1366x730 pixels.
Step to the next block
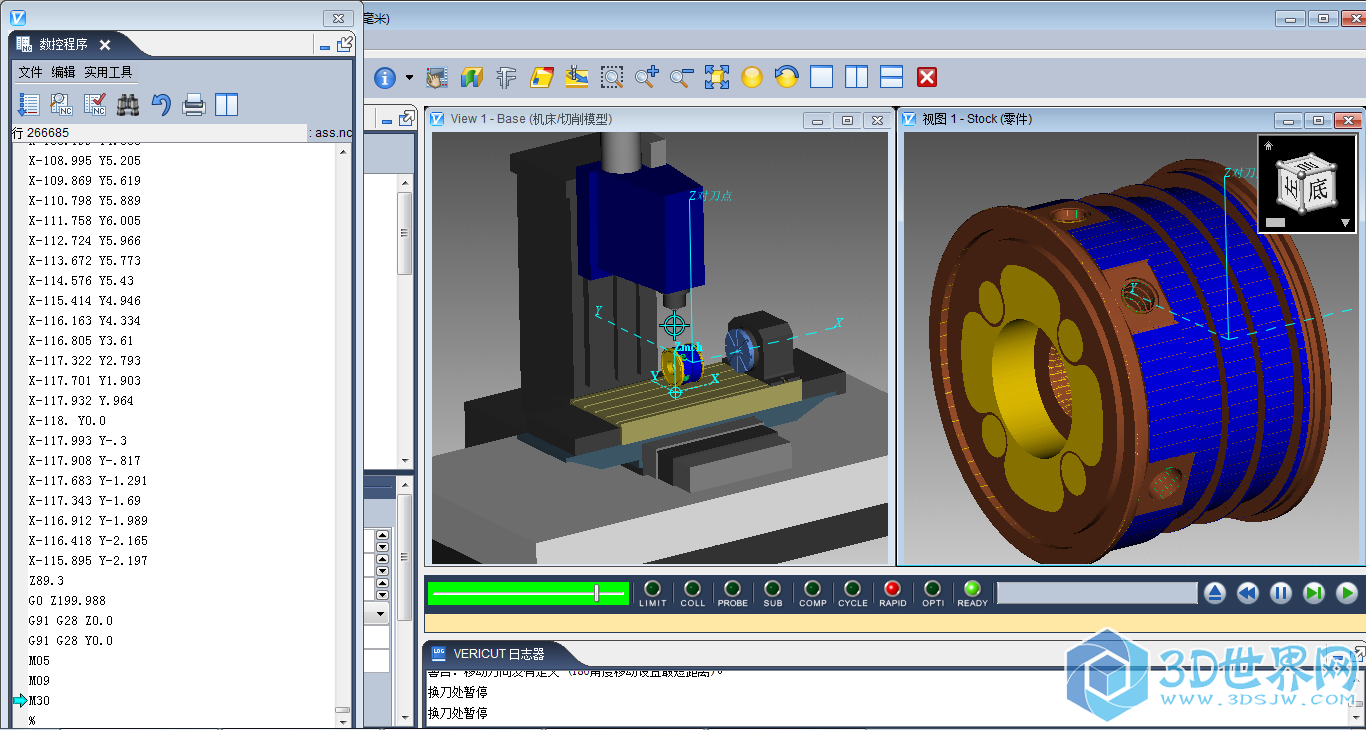tap(1314, 593)
